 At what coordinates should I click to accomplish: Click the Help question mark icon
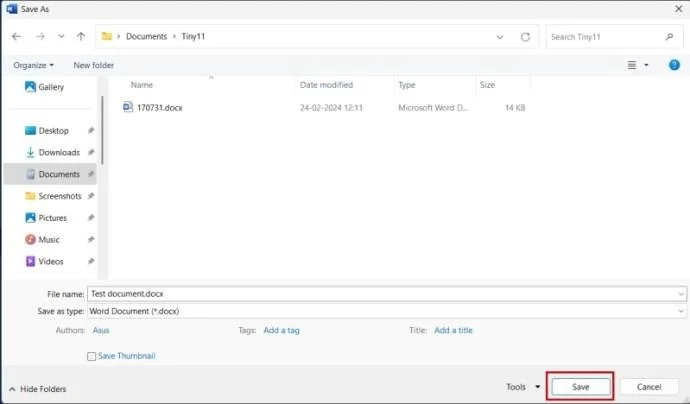[673, 65]
